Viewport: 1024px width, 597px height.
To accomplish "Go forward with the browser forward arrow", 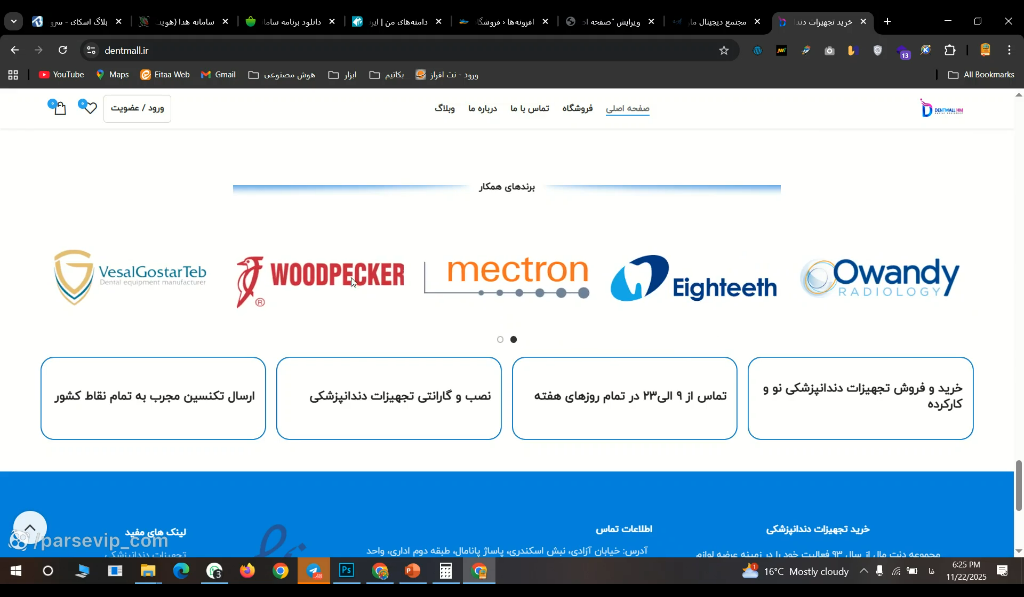I will (39, 50).
